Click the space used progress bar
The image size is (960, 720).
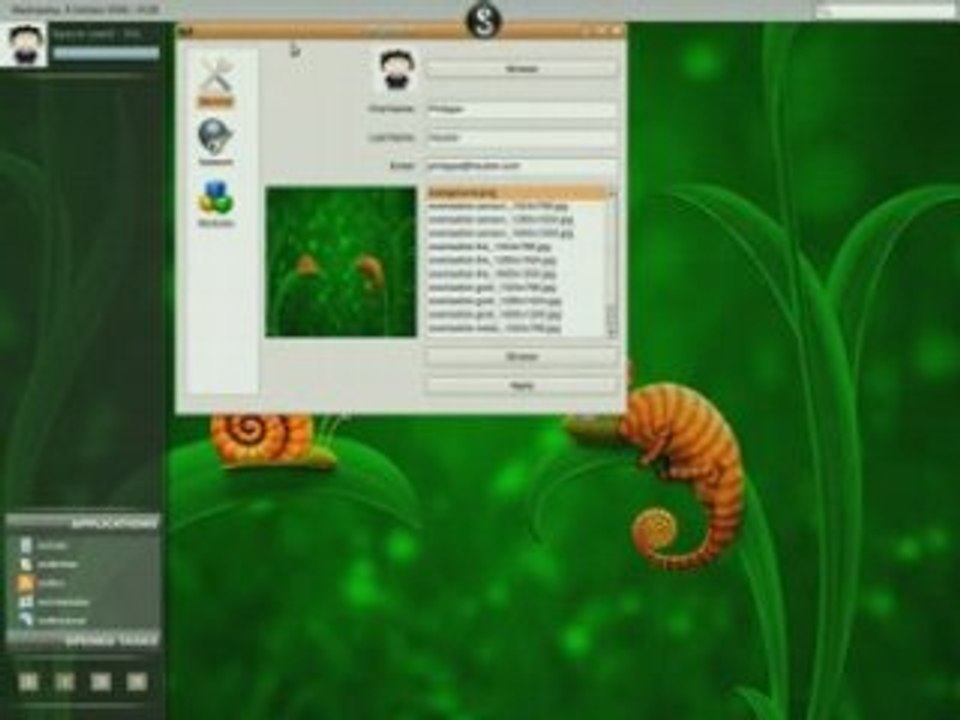tap(106, 54)
